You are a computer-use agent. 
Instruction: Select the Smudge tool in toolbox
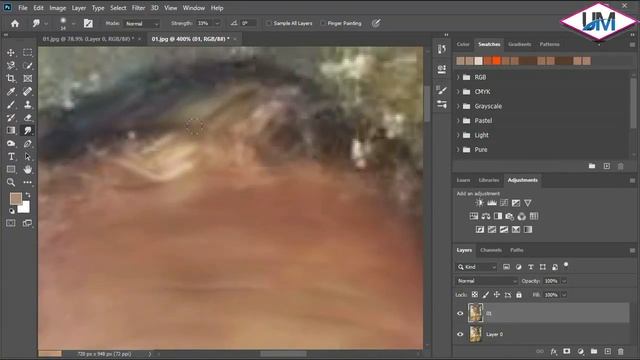point(27,131)
